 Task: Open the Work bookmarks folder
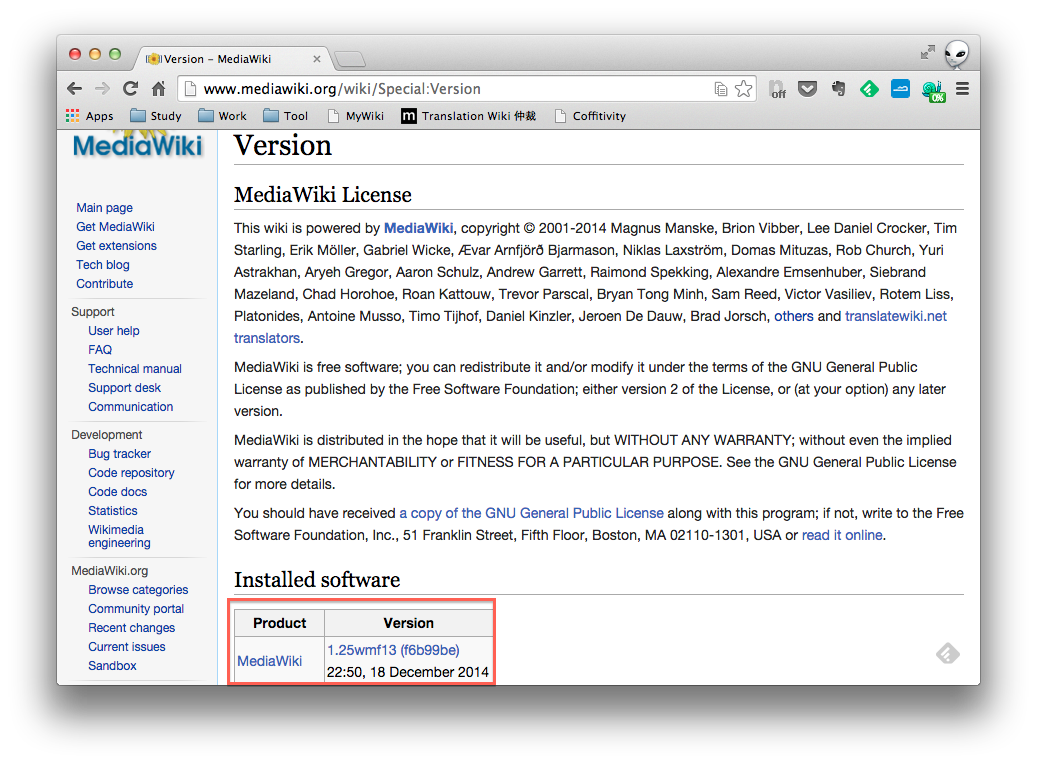[x=223, y=116]
